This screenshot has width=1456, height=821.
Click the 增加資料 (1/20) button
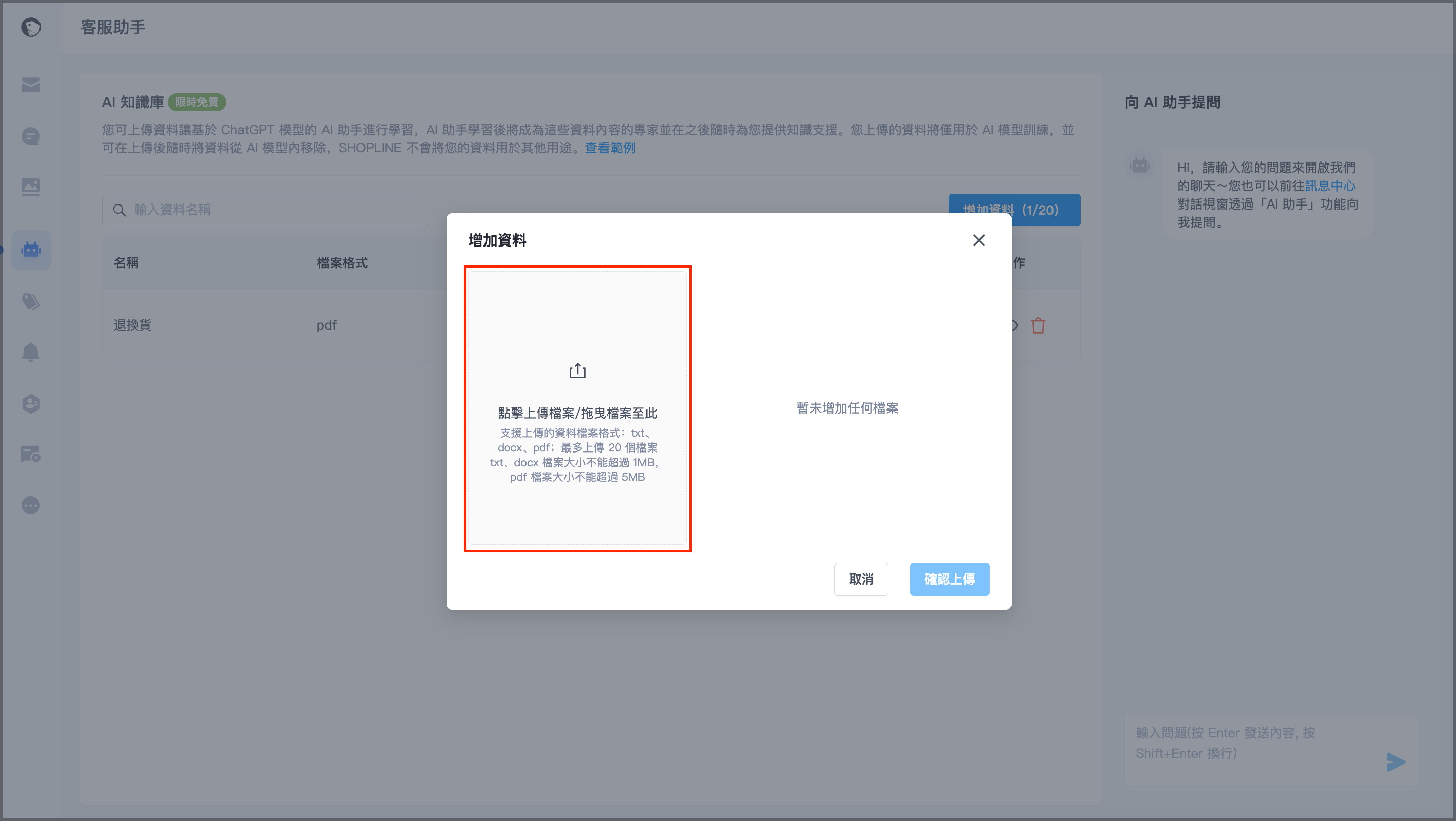[1014, 210]
